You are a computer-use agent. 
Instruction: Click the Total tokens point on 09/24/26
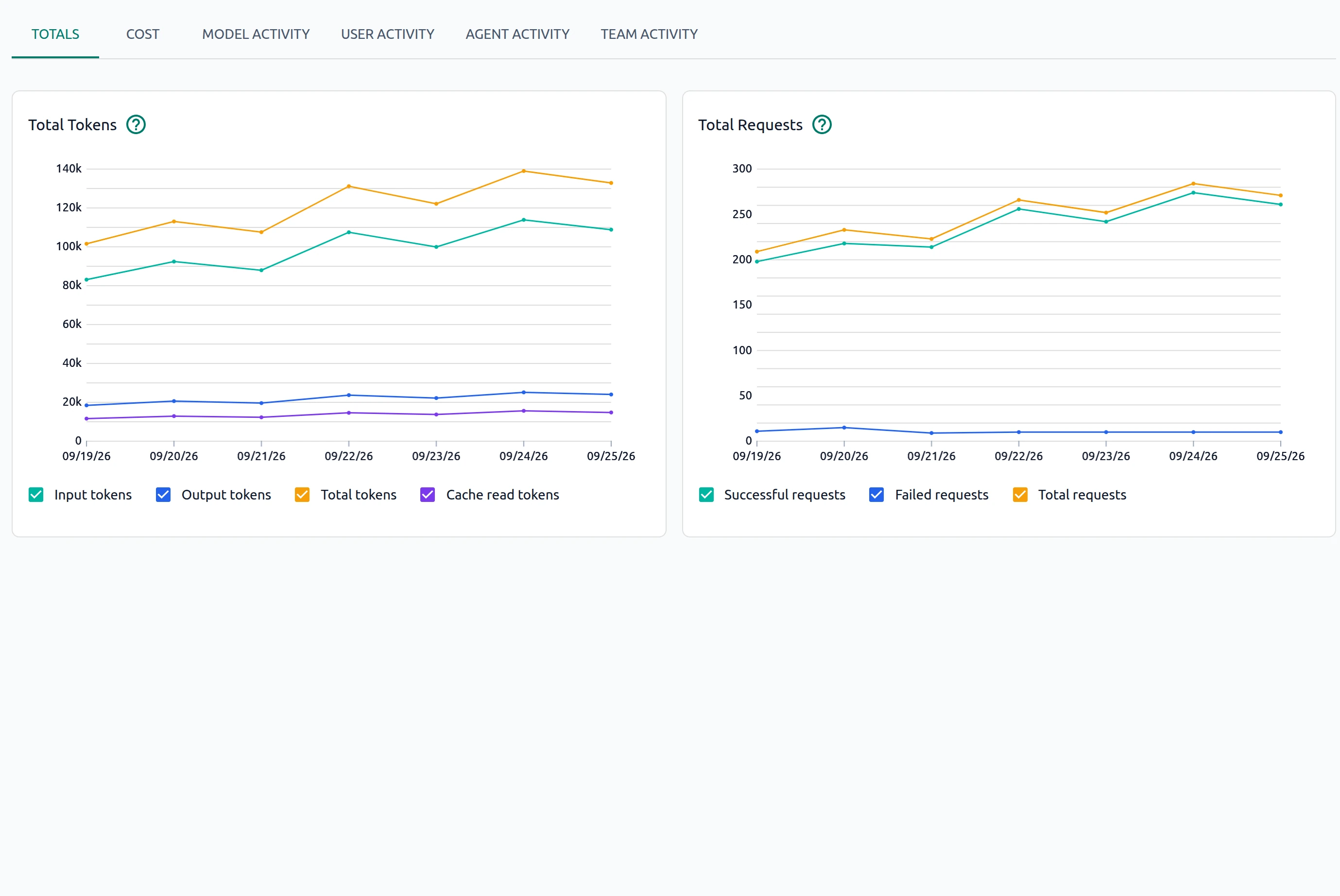click(x=523, y=171)
